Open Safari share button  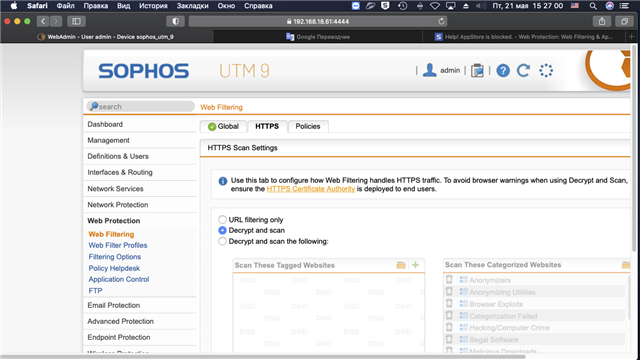(602, 21)
